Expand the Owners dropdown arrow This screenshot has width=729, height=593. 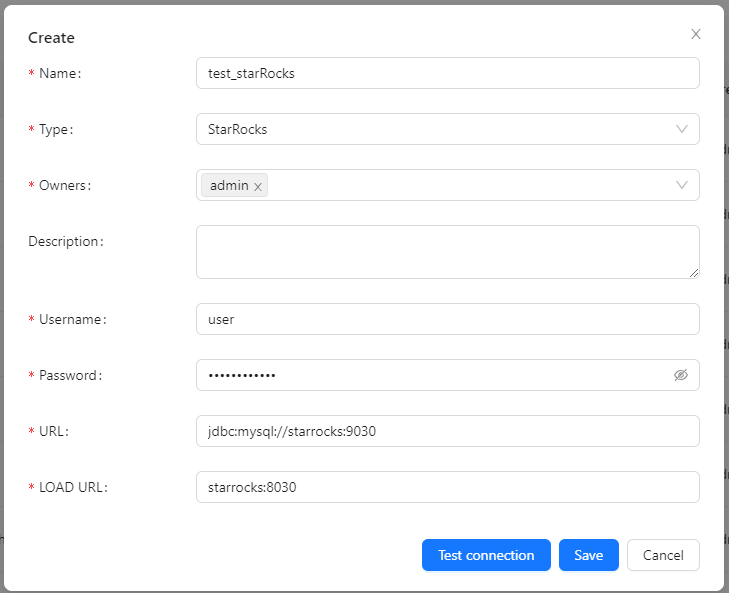pos(682,185)
